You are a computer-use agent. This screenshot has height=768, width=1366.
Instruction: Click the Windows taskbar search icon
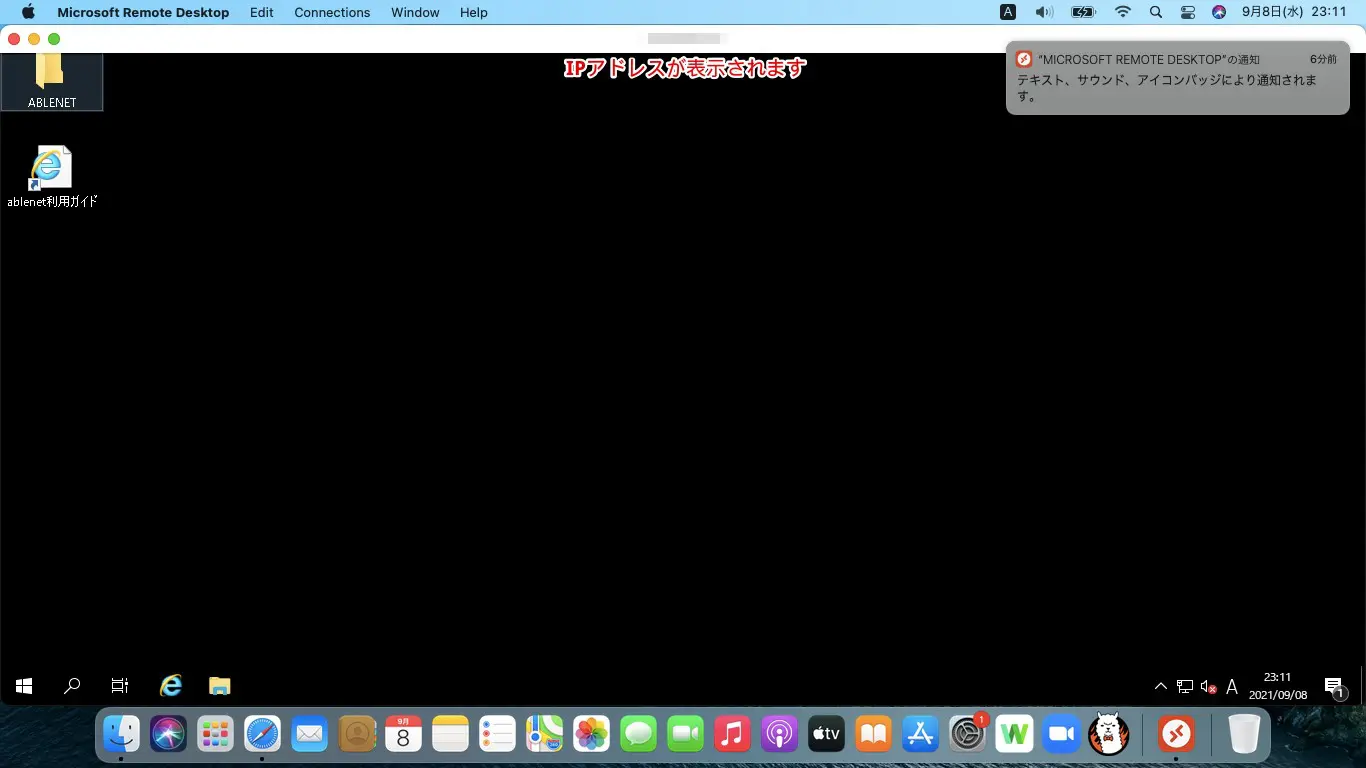coord(72,686)
